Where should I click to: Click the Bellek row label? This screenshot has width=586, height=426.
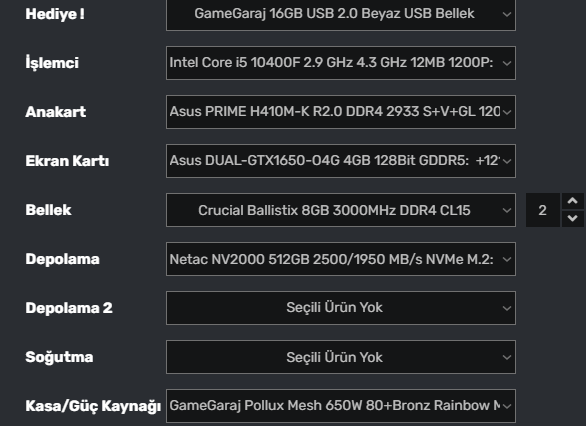point(48,210)
